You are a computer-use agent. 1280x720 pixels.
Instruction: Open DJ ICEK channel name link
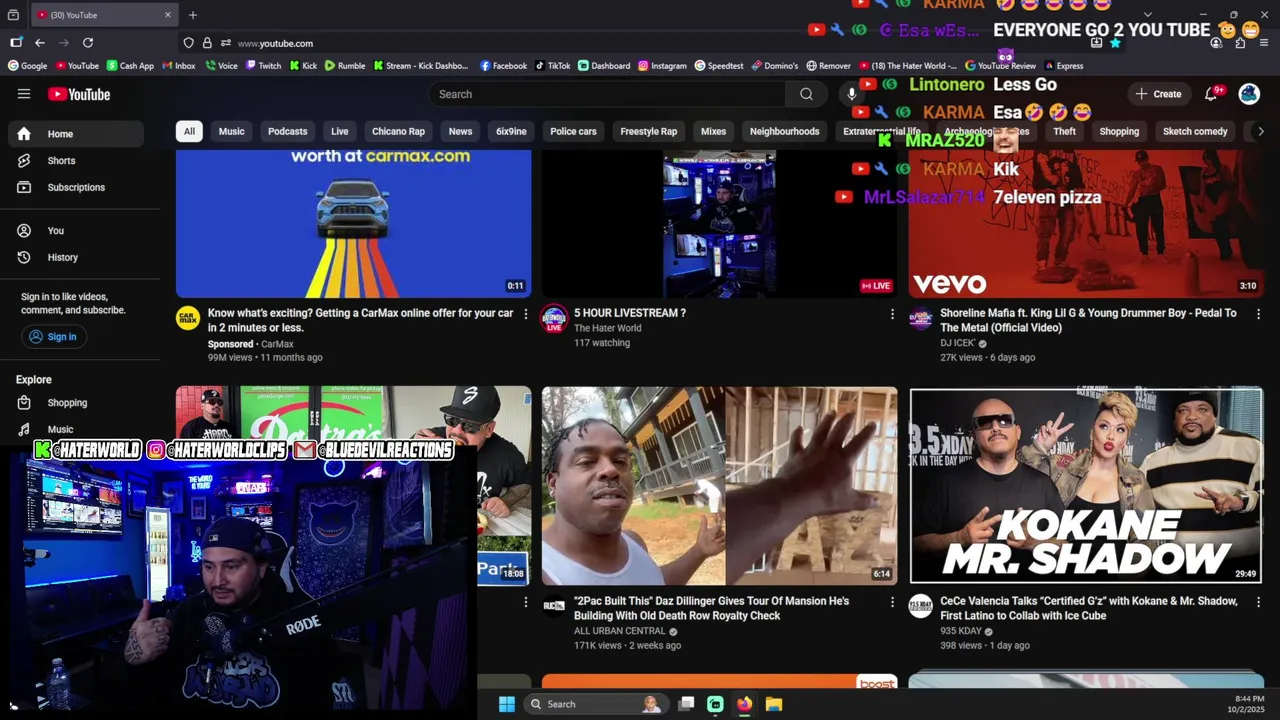957,343
